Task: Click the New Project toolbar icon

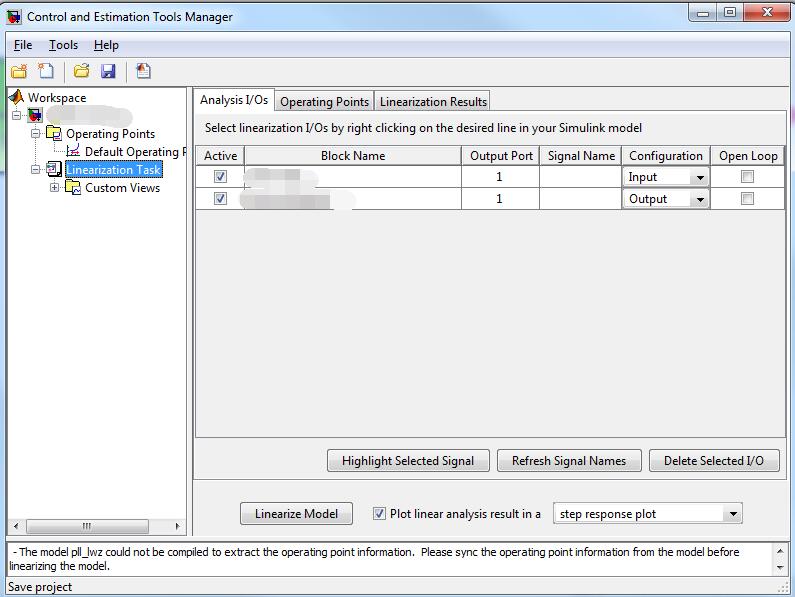Action: tap(19, 71)
